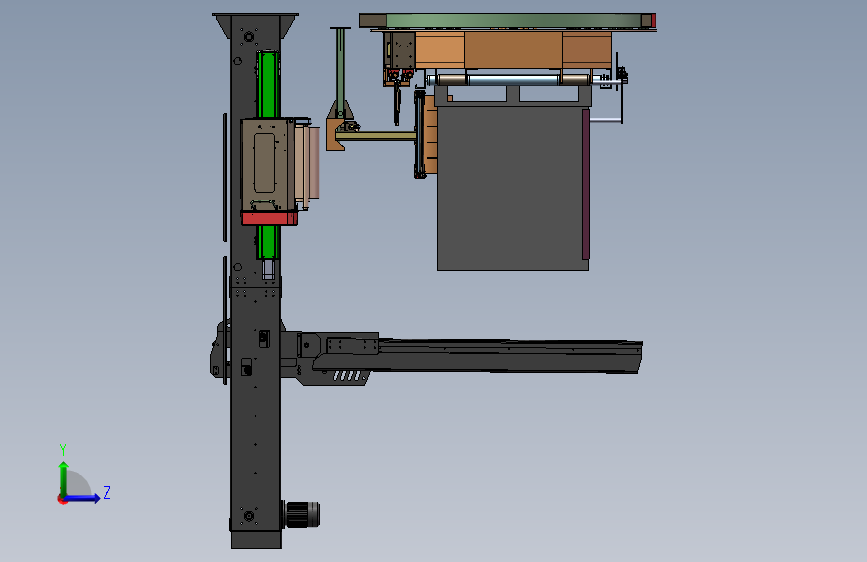Select the red block under the carriage
Image resolution: width=867 pixels, height=562 pixels.
click(x=269, y=218)
